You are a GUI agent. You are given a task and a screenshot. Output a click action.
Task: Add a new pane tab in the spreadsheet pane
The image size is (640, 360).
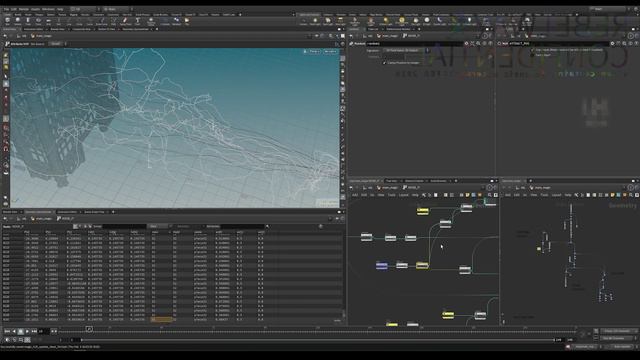(x=113, y=212)
